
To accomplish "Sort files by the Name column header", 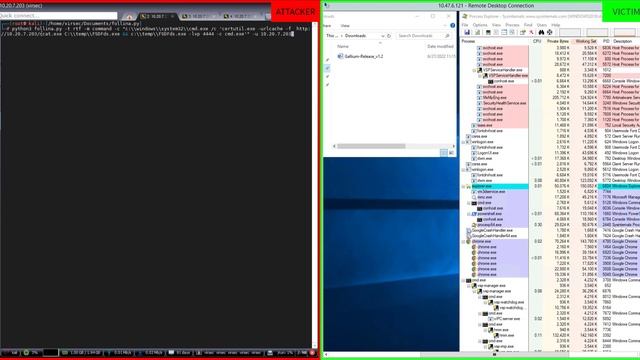I will tap(380, 47).
